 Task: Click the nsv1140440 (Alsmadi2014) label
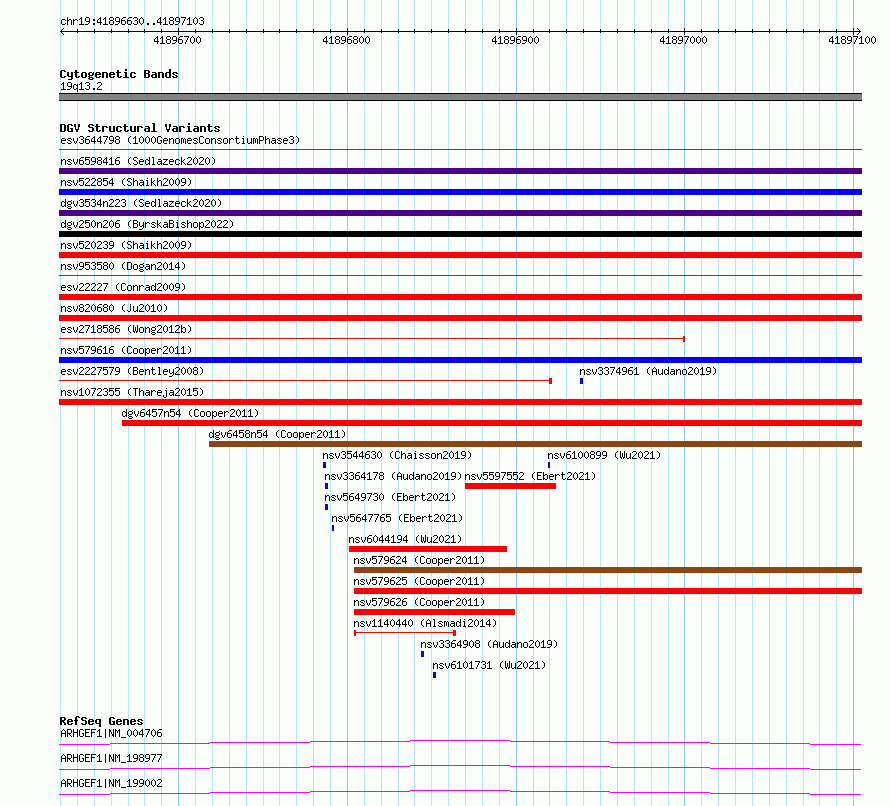(x=425, y=623)
